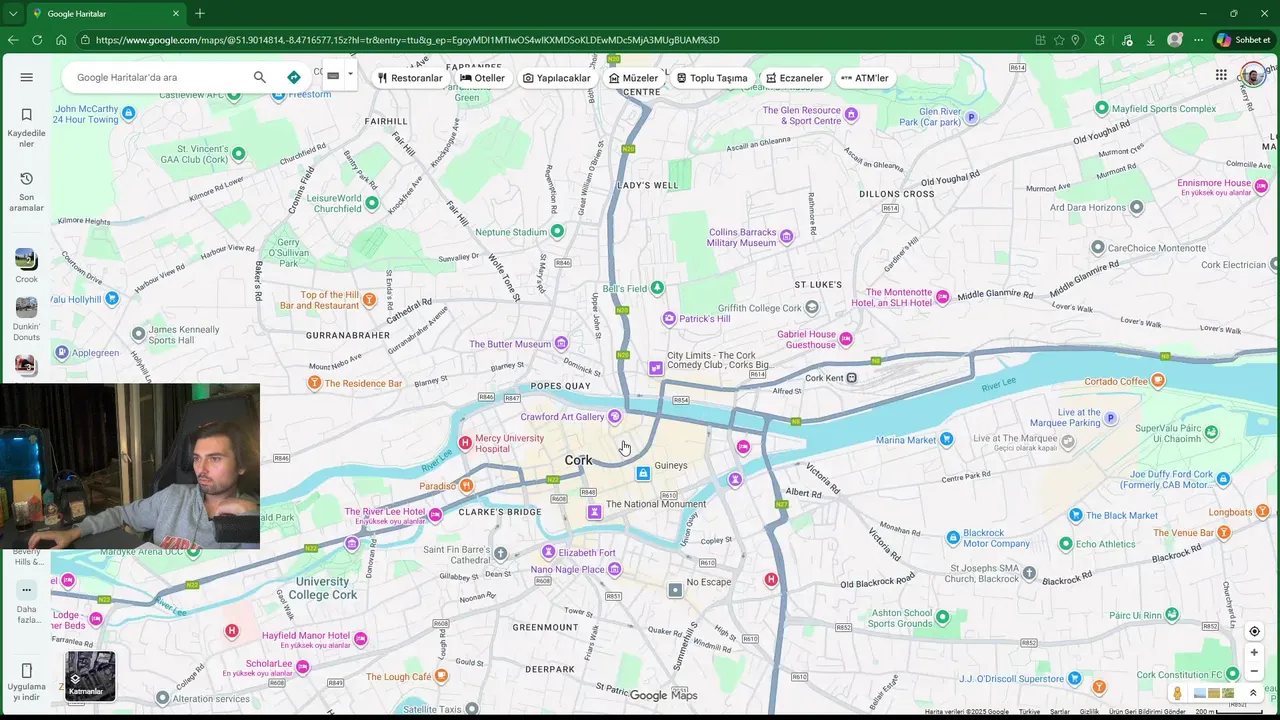Select the Eczaneler chip
This screenshot has height=720, width=1280.
[x=795, y=78]
